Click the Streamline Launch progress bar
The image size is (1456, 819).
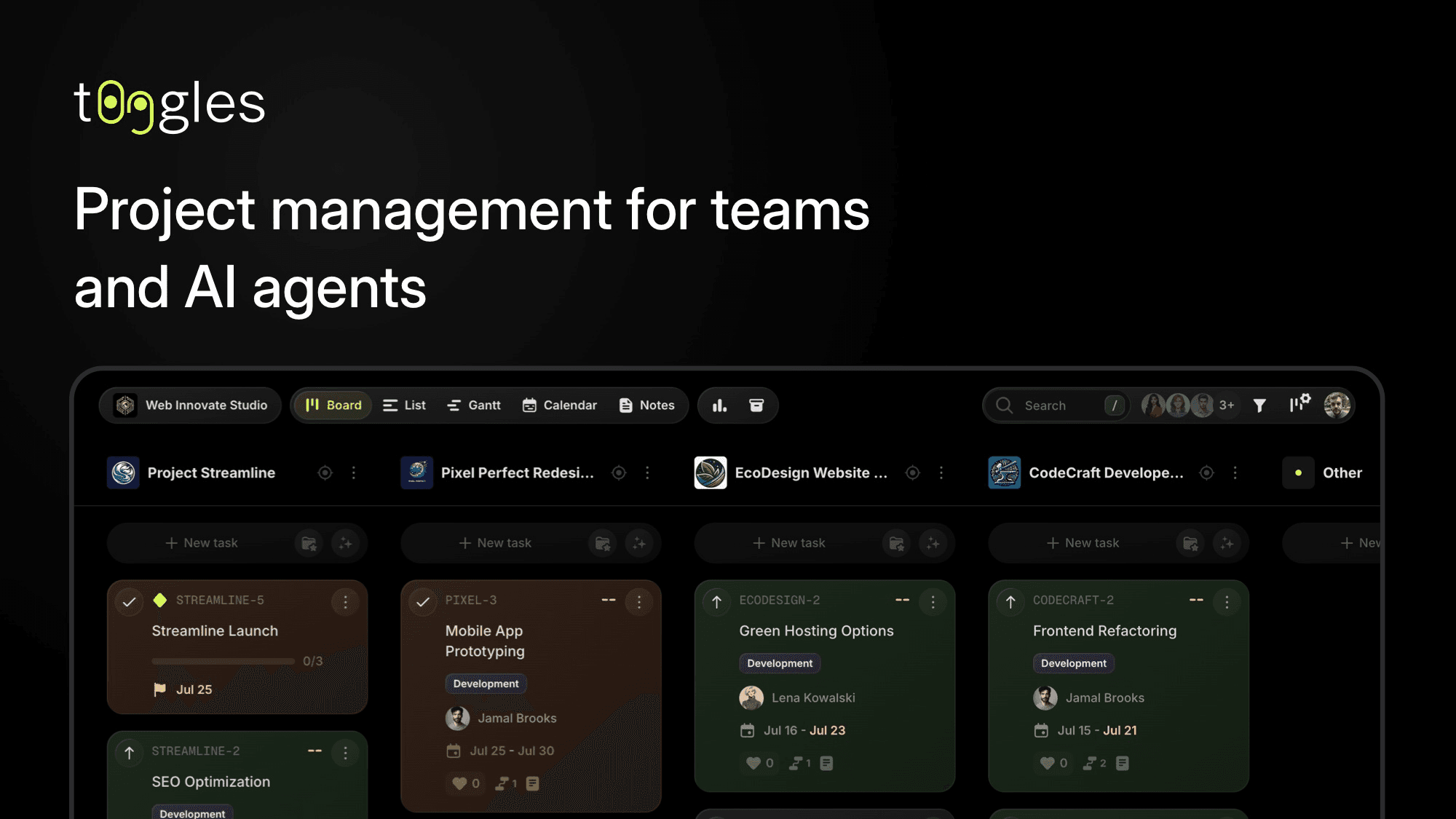pyautogui.click(x=223, y=662)
